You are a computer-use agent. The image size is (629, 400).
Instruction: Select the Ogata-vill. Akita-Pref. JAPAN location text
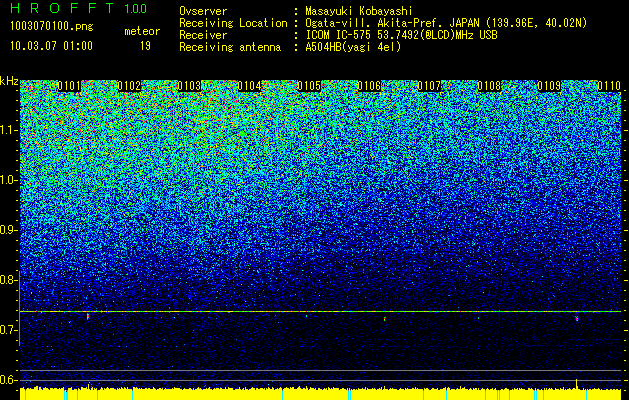(446, 23)
